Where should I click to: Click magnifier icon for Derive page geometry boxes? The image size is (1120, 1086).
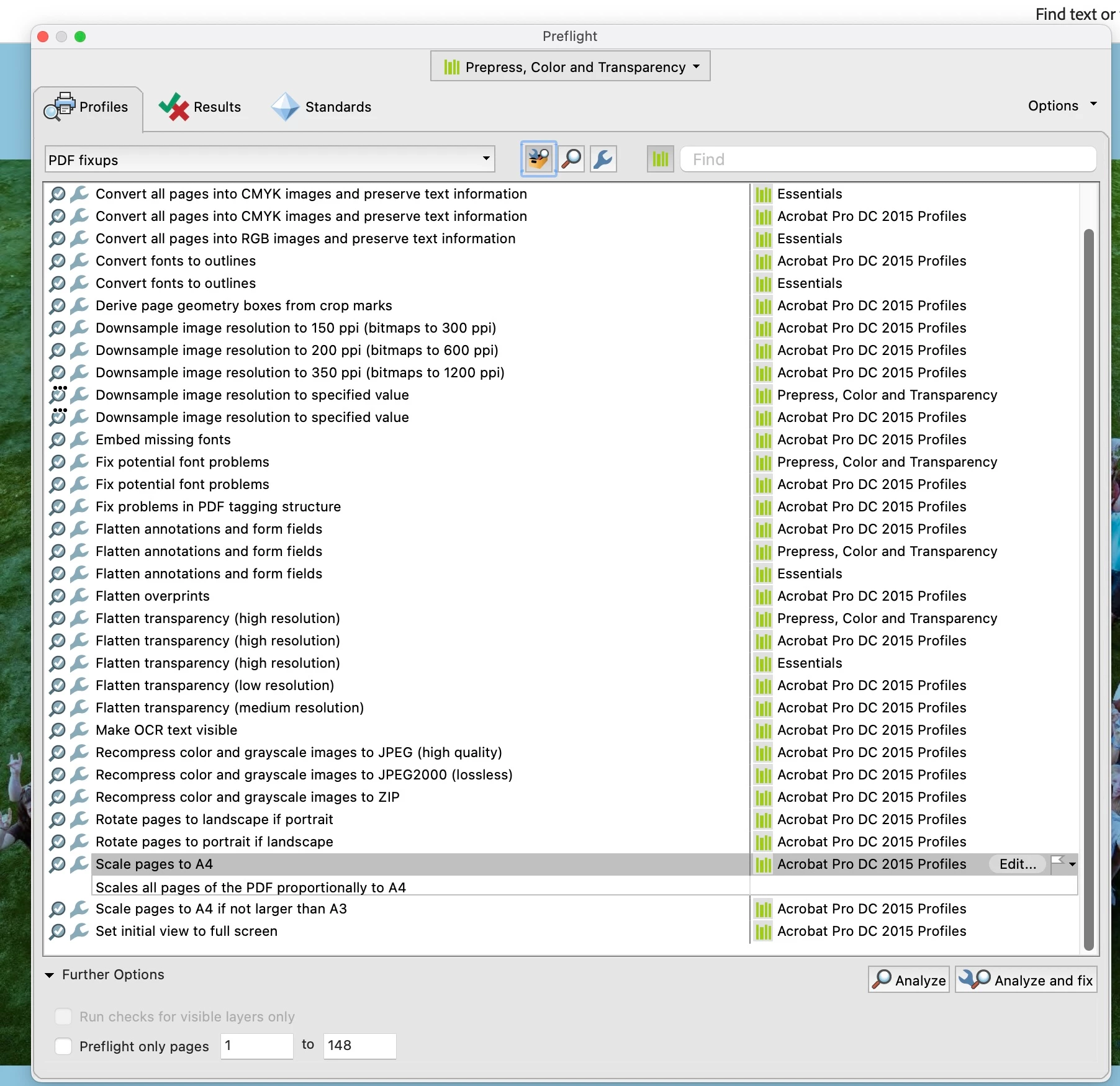click(57, 305)
